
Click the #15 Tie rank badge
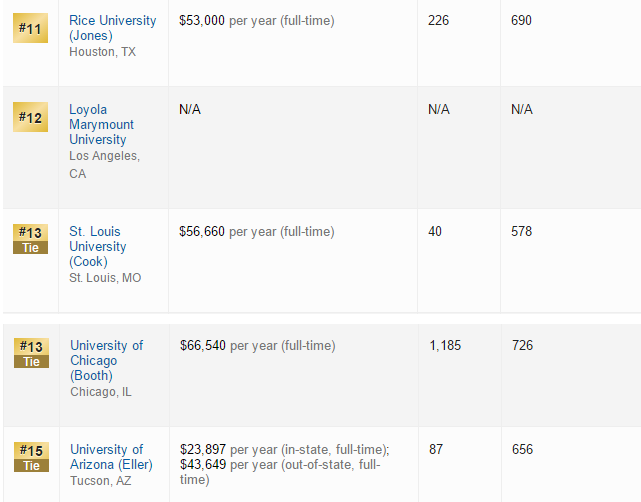(x=30, y=457)
